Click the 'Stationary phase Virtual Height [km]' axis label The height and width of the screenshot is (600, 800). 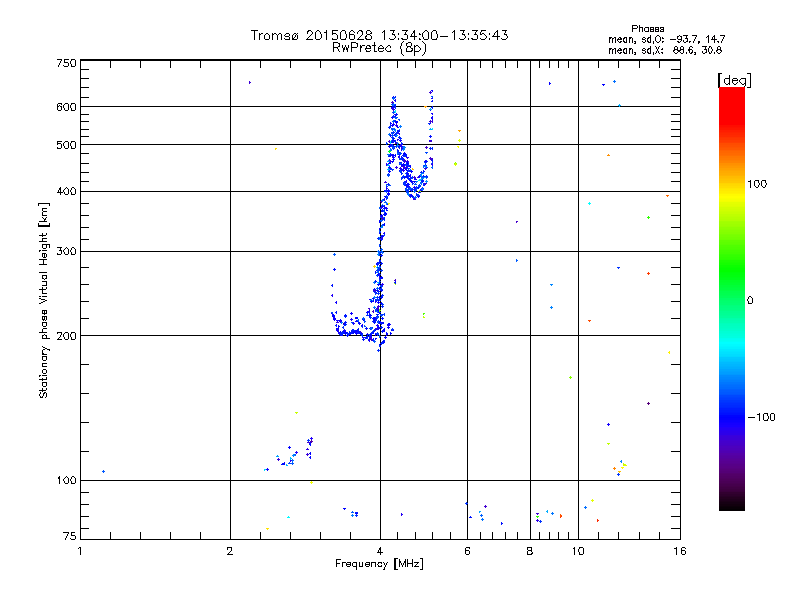[44, 300]
